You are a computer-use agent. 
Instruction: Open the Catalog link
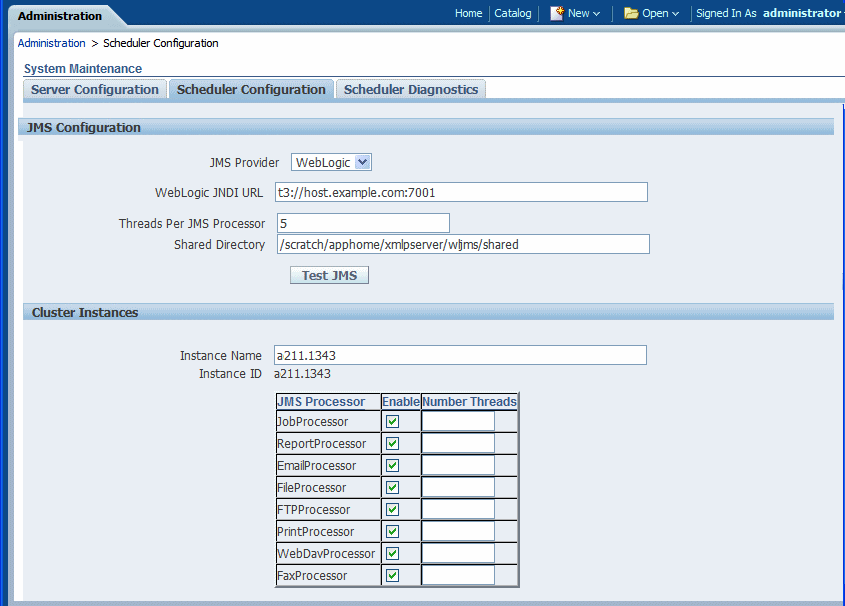pyautogui.click(x=512, y=13)
